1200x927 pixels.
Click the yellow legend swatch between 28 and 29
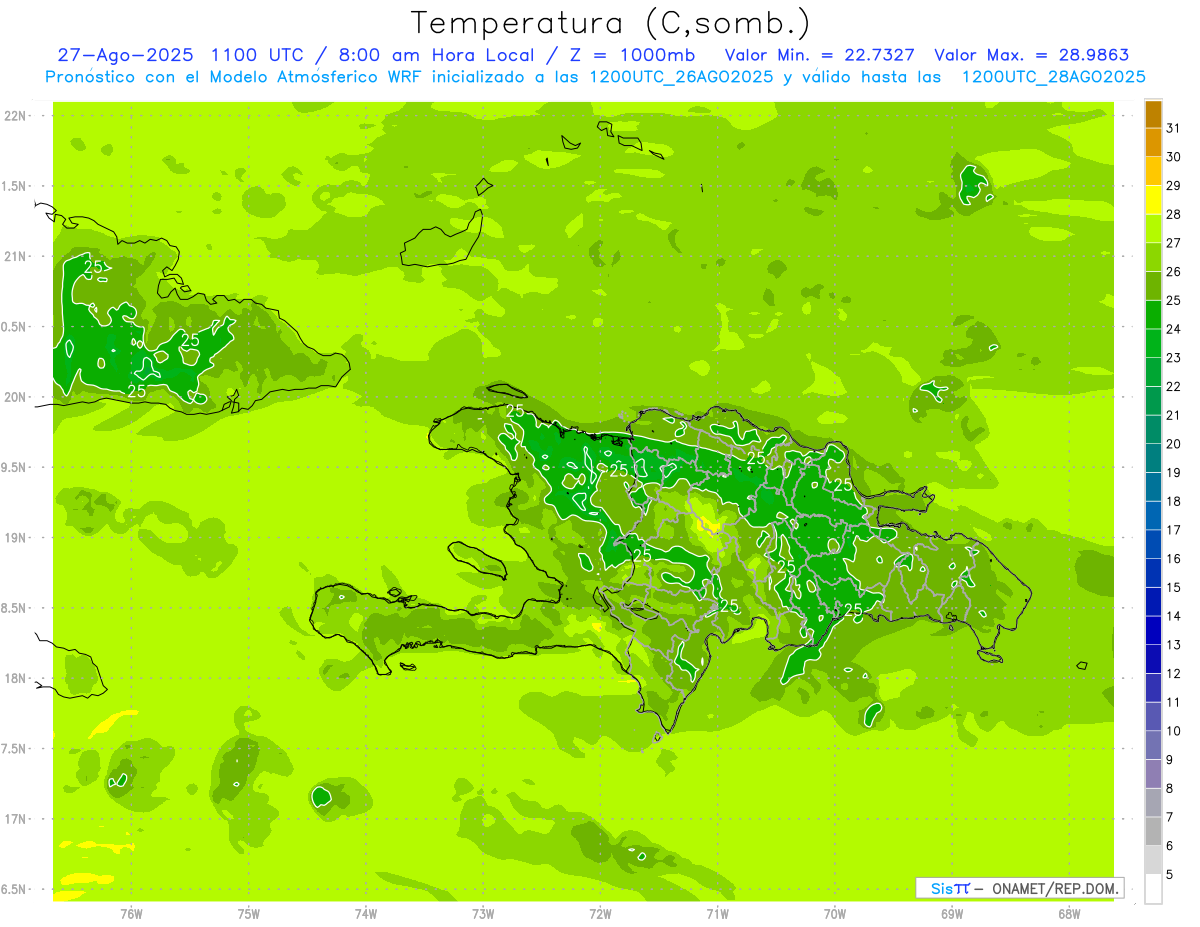click(x=1153, y=201)
